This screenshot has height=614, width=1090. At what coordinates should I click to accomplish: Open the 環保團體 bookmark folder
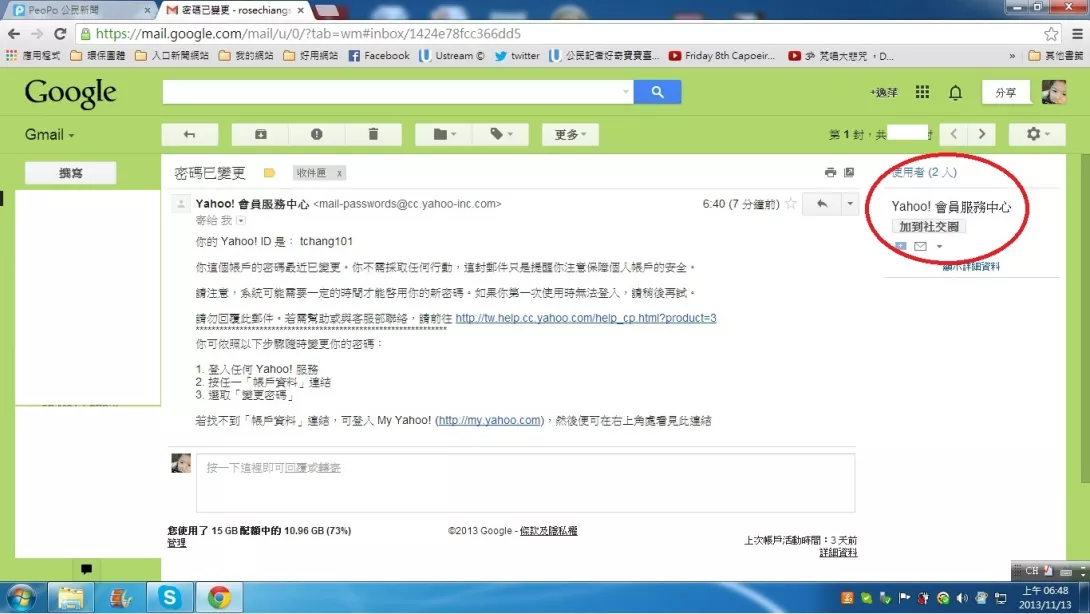98,56
